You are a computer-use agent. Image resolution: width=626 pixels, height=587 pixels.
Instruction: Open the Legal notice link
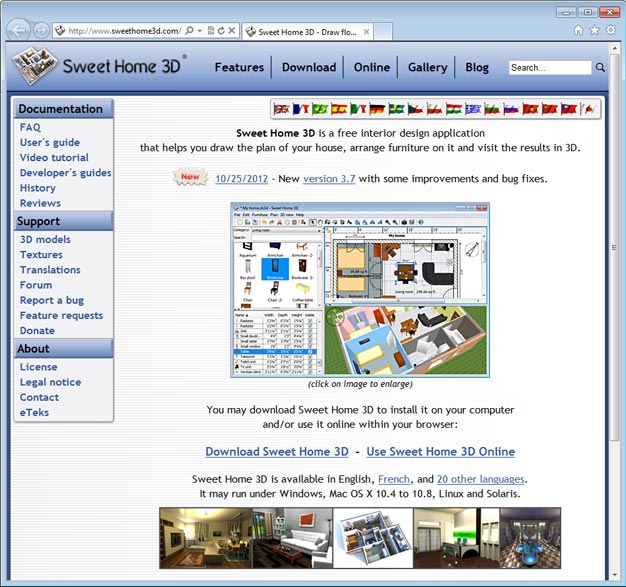coord(50,382)
